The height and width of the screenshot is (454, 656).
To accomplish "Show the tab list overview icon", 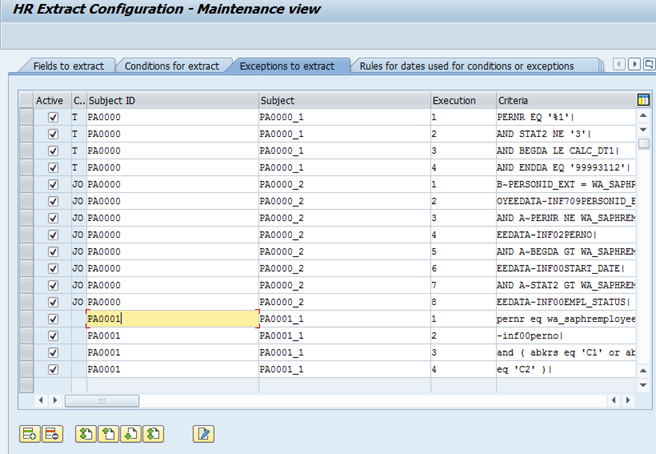I will tap(649, 64).
